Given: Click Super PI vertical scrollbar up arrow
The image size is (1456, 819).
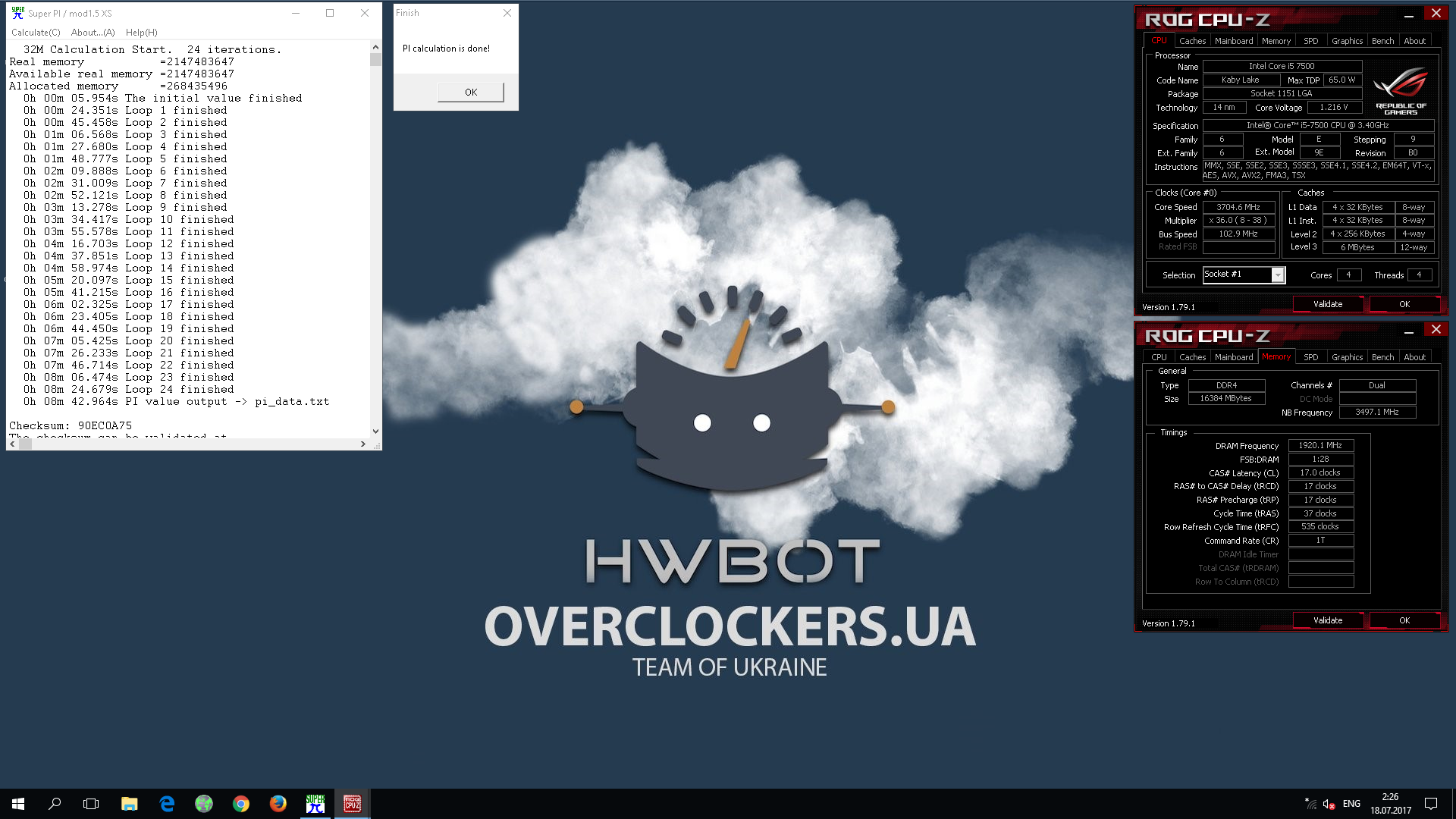Looking at the screenshot, I should pos(375,47).
